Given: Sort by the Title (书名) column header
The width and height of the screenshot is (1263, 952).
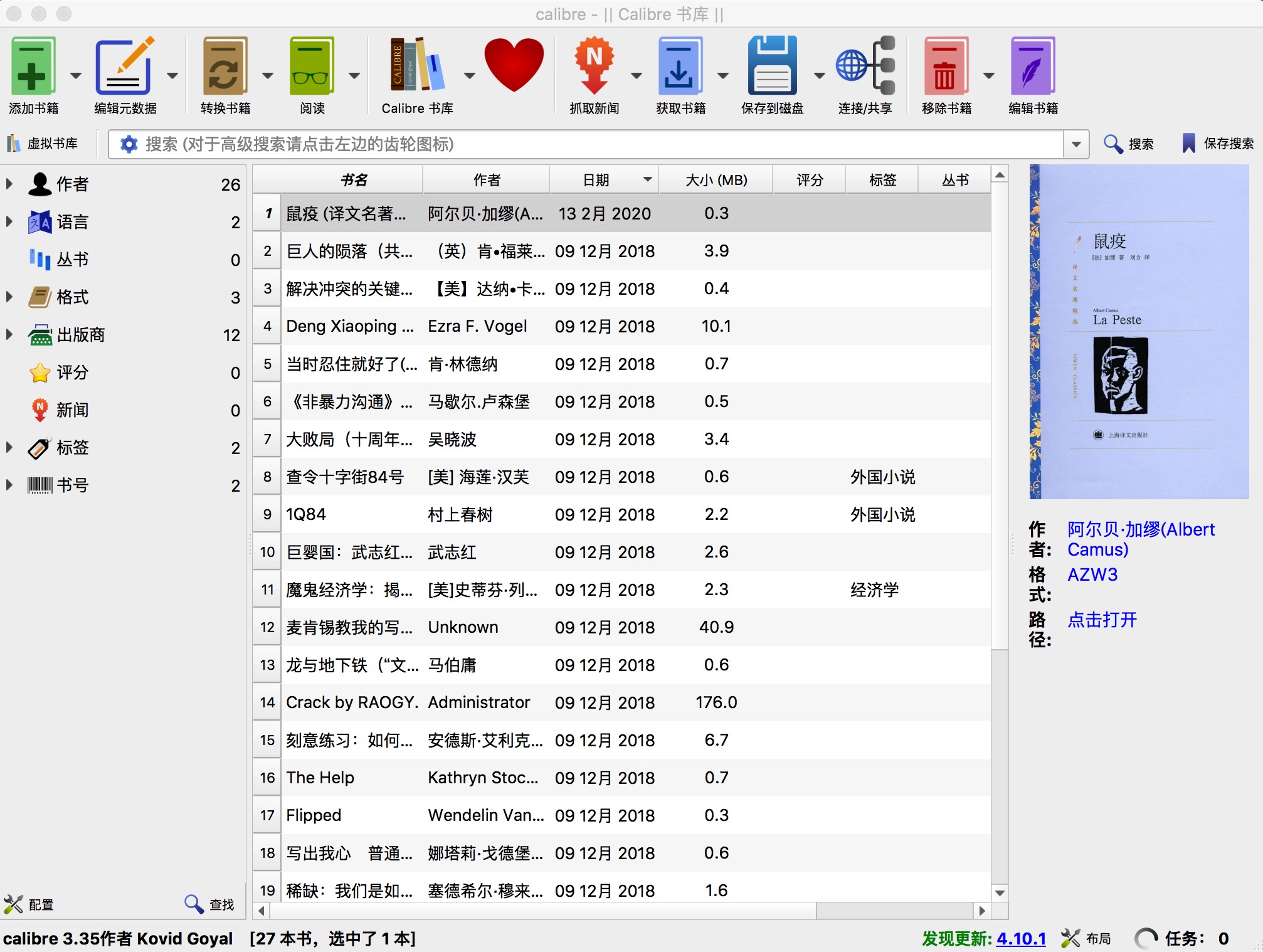Looking at the screenshot, I should tap(353, 180).
